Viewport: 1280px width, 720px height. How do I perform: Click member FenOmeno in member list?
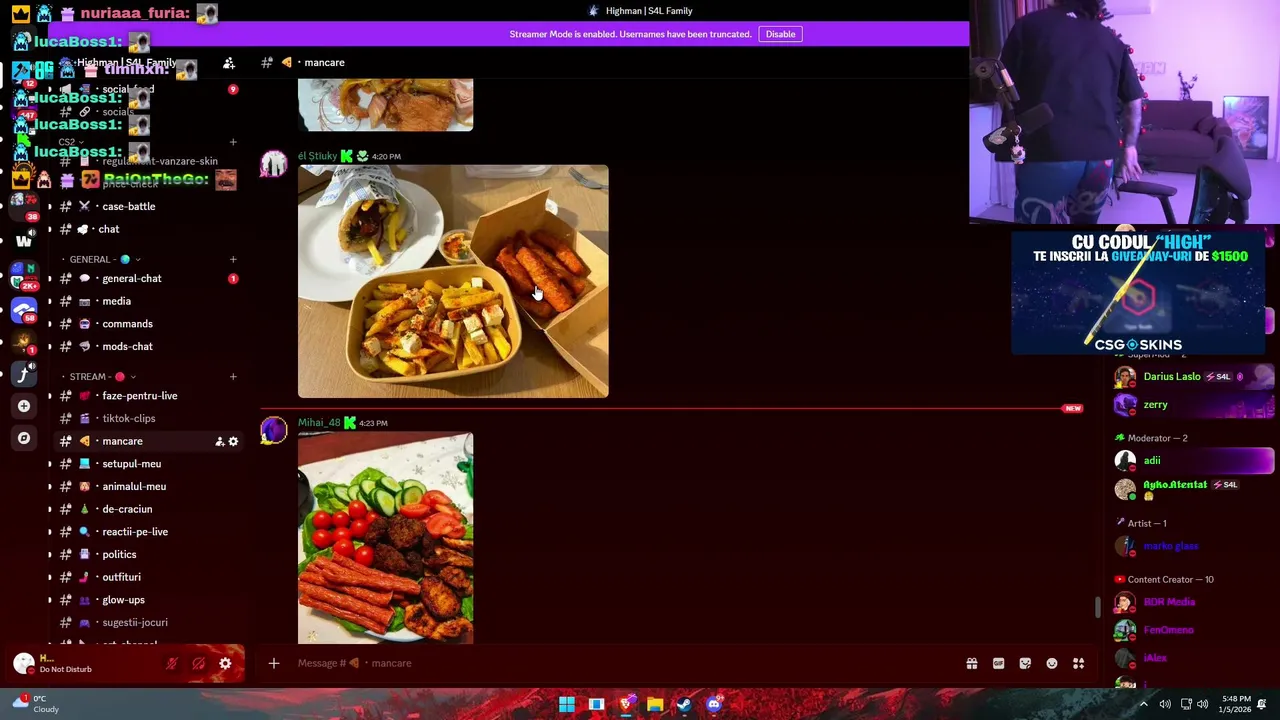pyautogui.click(x=1194, y=630)
